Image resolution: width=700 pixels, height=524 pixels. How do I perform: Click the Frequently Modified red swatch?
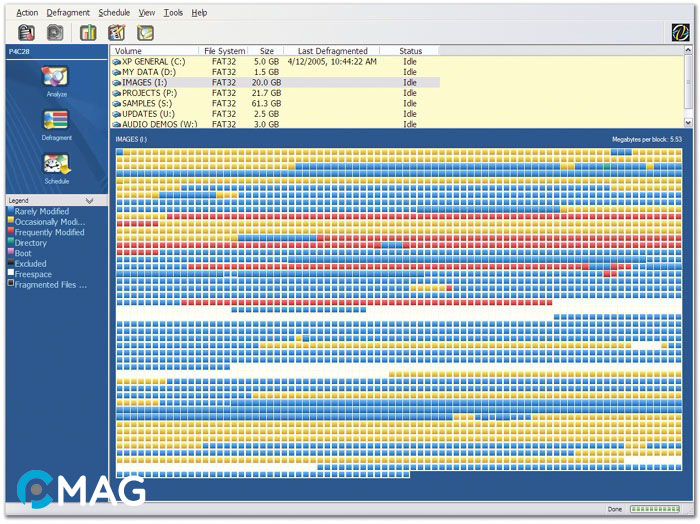pos(11,231)
